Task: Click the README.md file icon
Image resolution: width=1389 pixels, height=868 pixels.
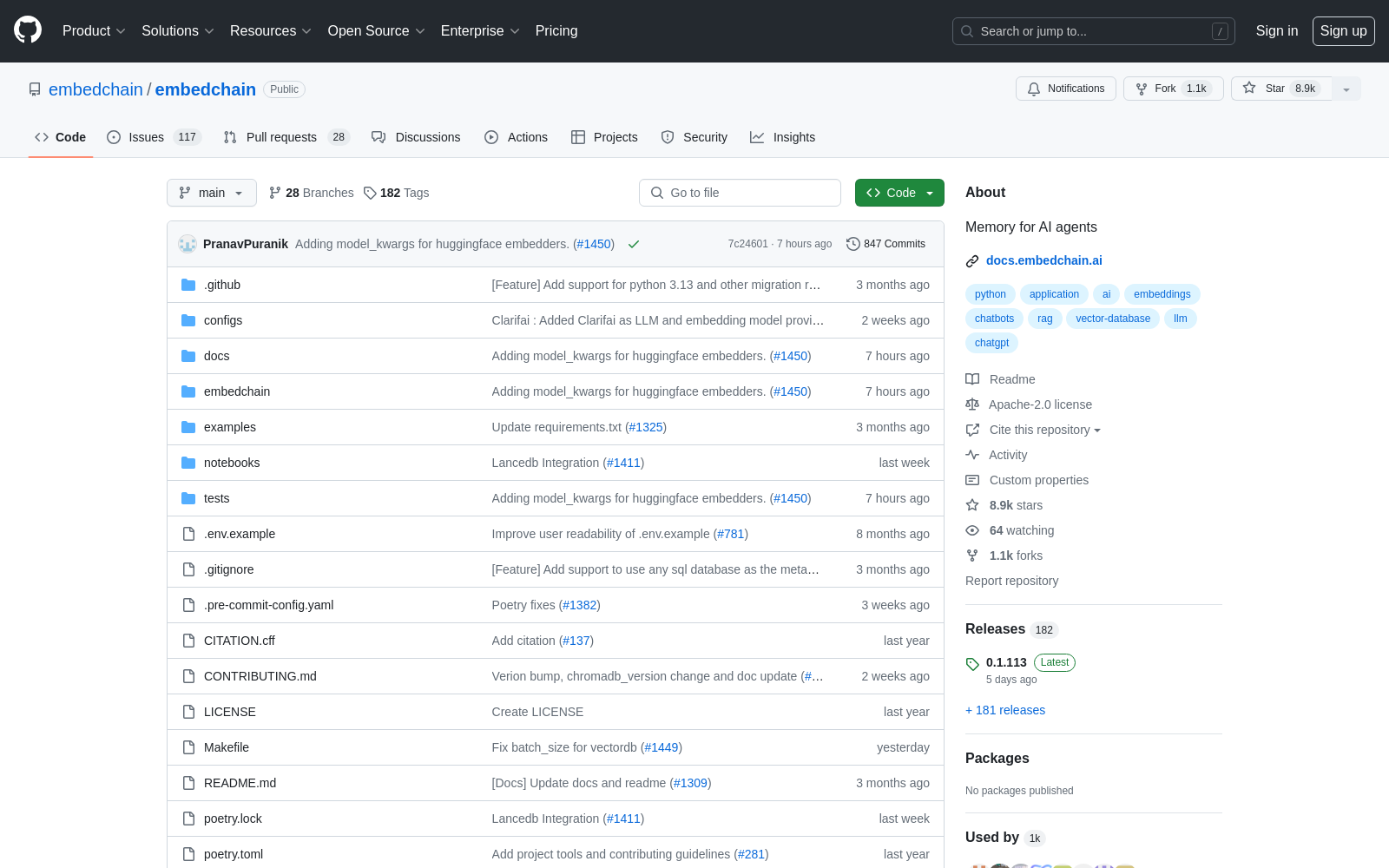Action: (x=188, y=783)
